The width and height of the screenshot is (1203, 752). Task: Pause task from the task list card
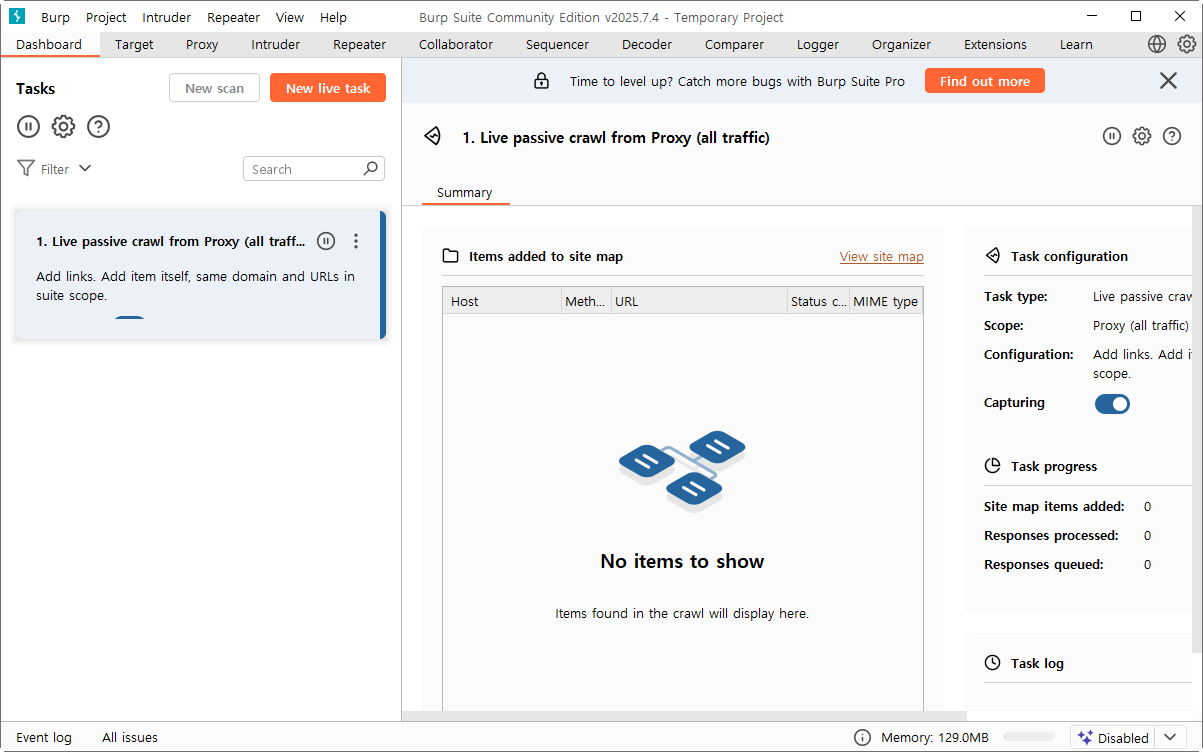click(x=326, y=241)
